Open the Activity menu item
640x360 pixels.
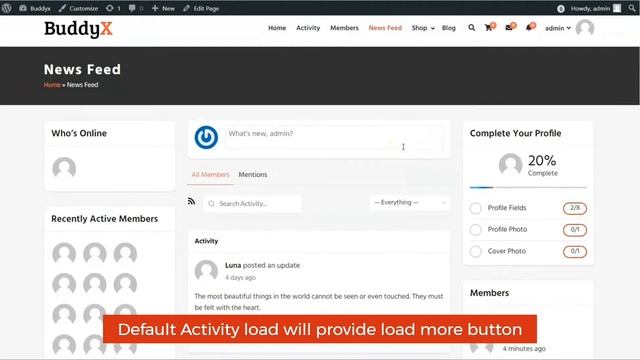308,28
